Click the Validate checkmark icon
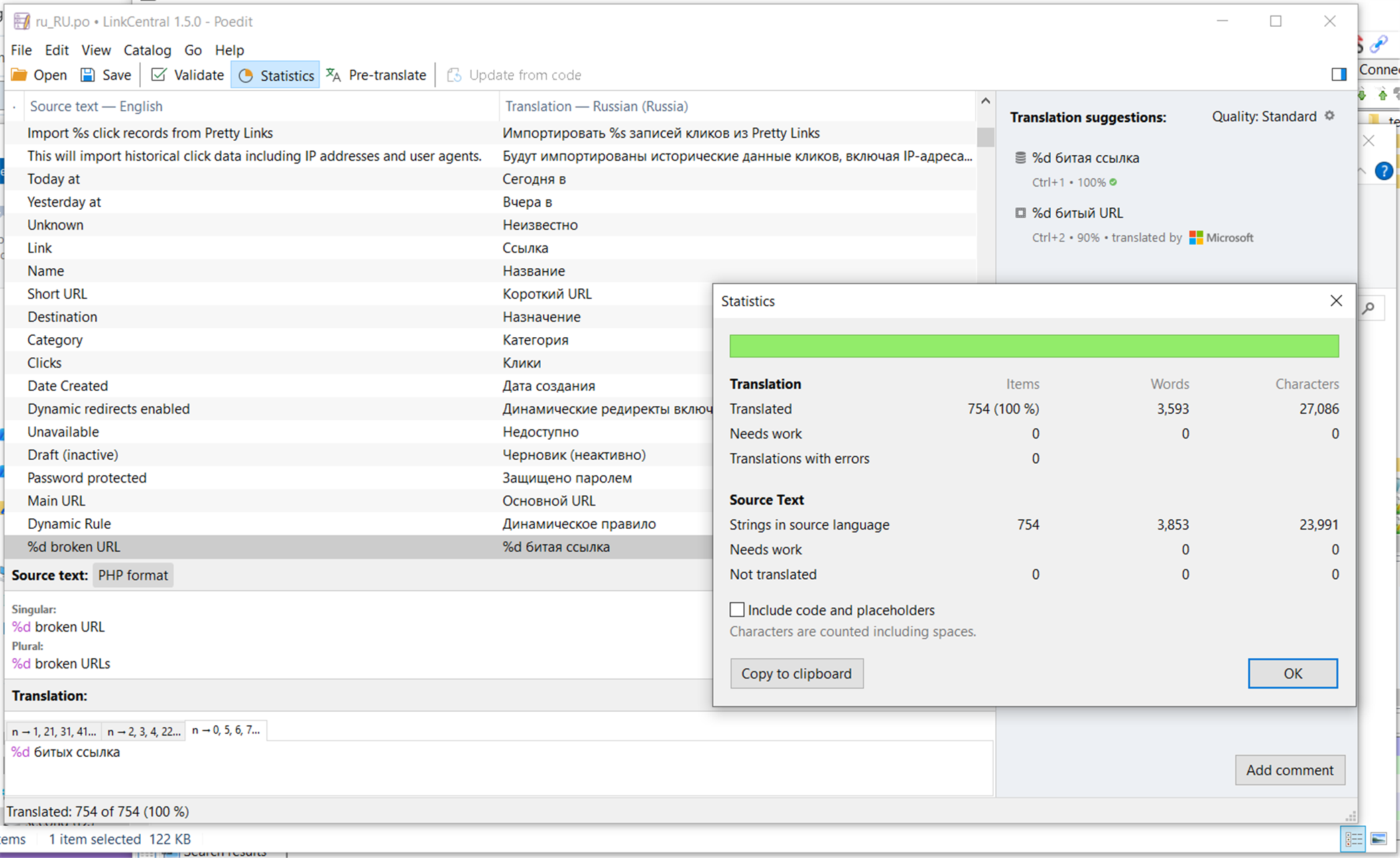The image size is (1400, 858). tap(159, 75)
